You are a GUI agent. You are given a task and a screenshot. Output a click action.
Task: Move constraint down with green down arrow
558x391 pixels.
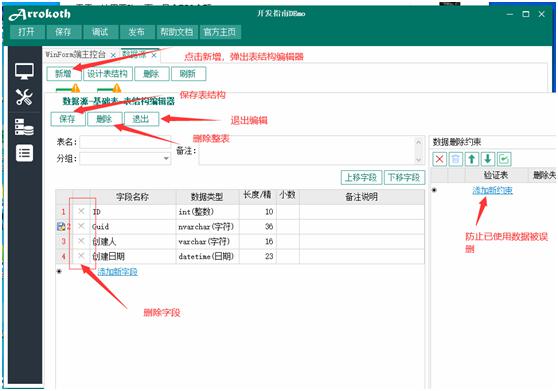(x=488, y=159)
